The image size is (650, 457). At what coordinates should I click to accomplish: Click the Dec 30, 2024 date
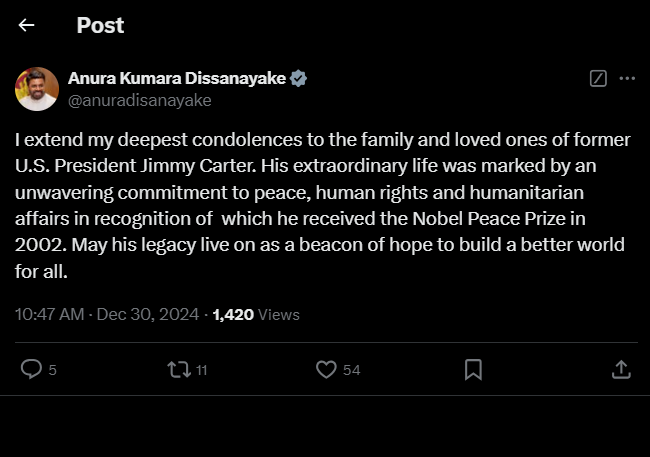coord(150,314)
